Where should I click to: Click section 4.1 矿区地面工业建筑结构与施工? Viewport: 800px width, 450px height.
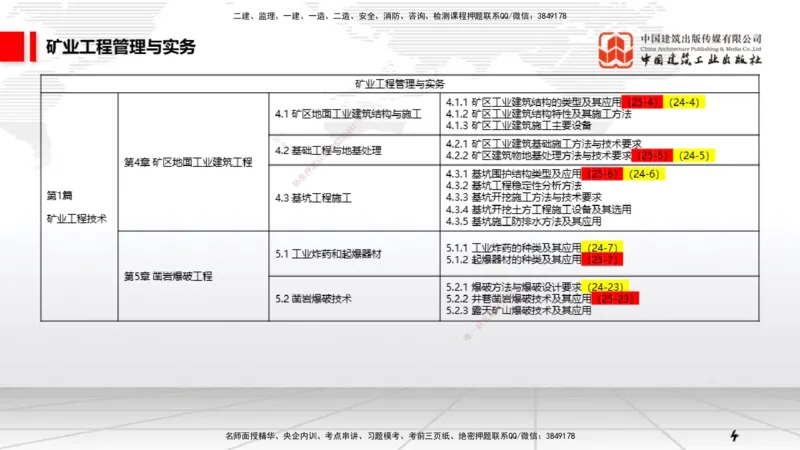348,114
